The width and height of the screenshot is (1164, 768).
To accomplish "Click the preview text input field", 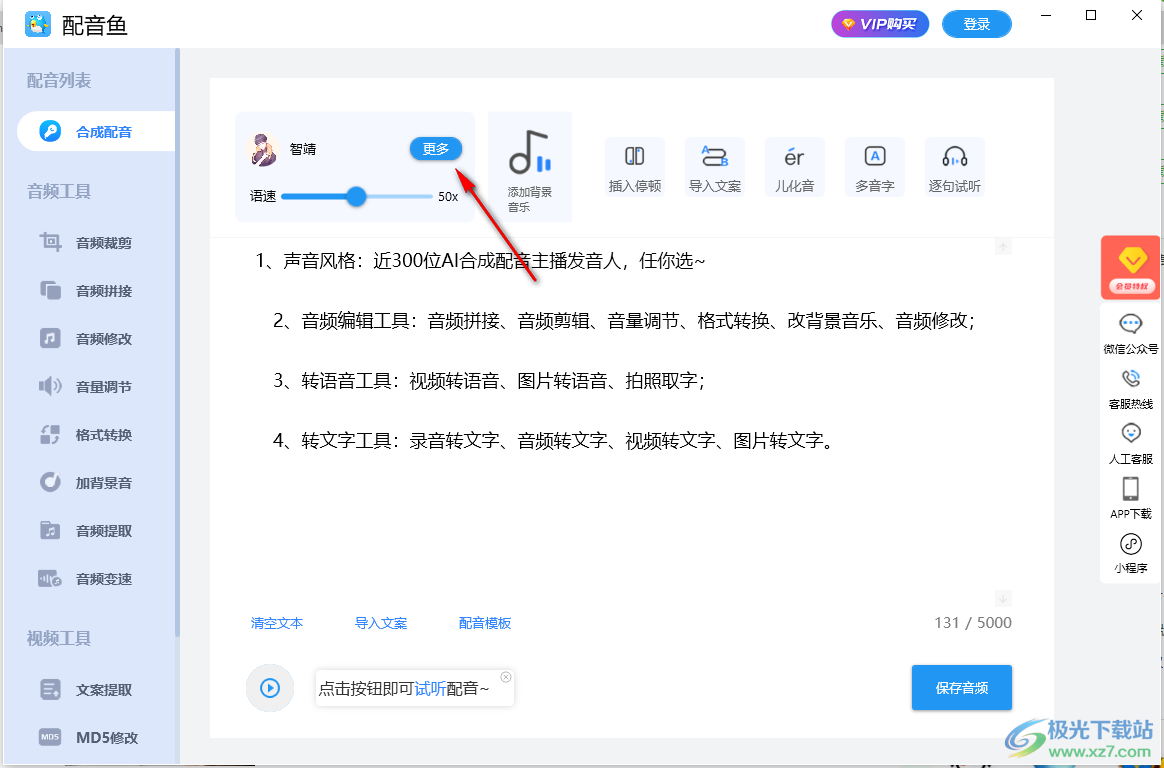I will (410, 687).
